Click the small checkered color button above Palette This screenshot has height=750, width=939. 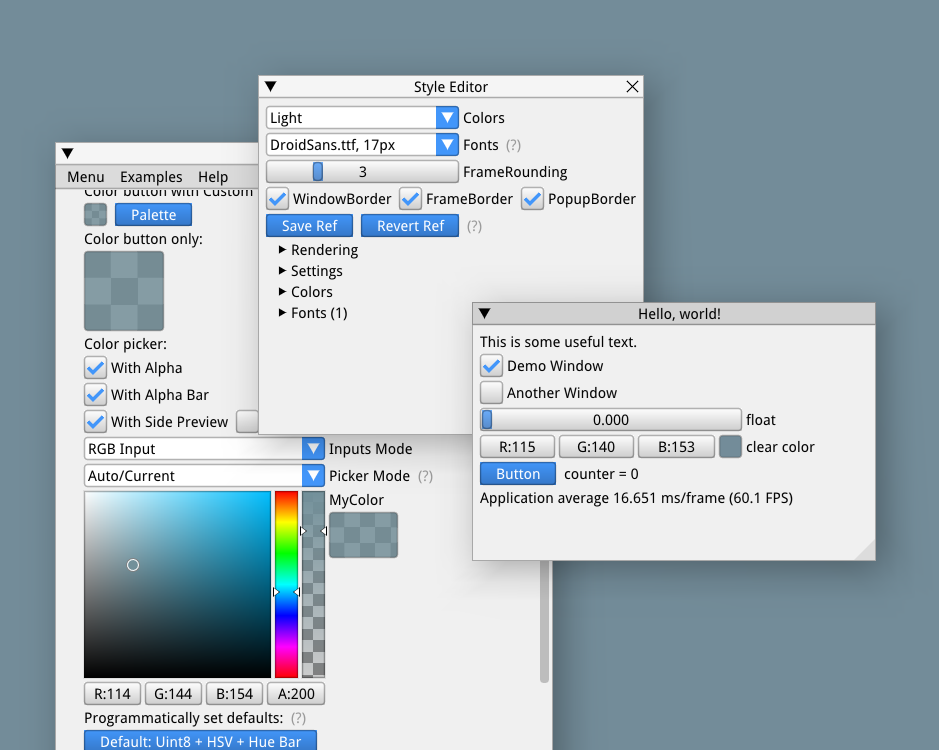95,214
